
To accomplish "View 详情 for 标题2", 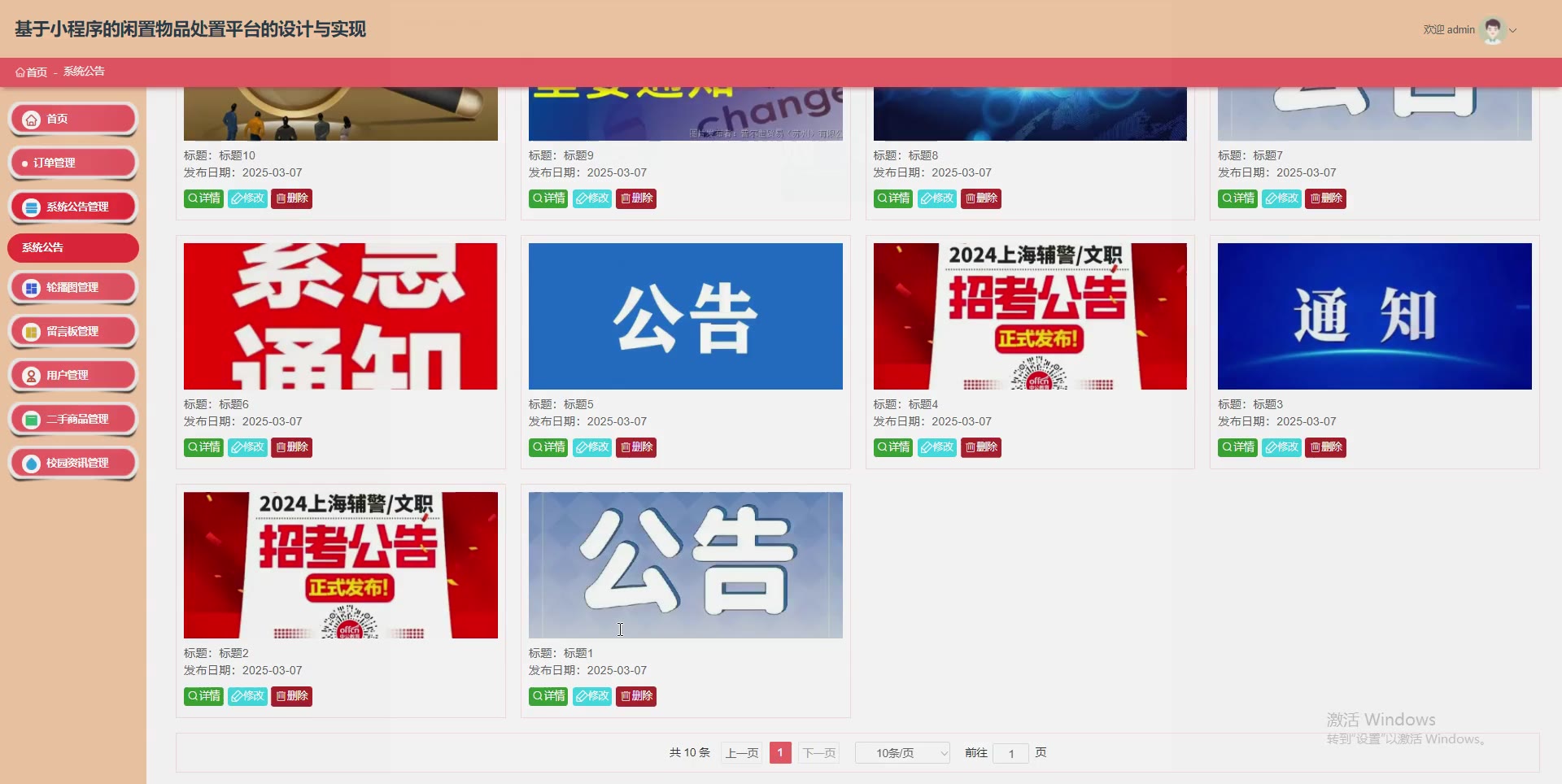I will [203, 696].
